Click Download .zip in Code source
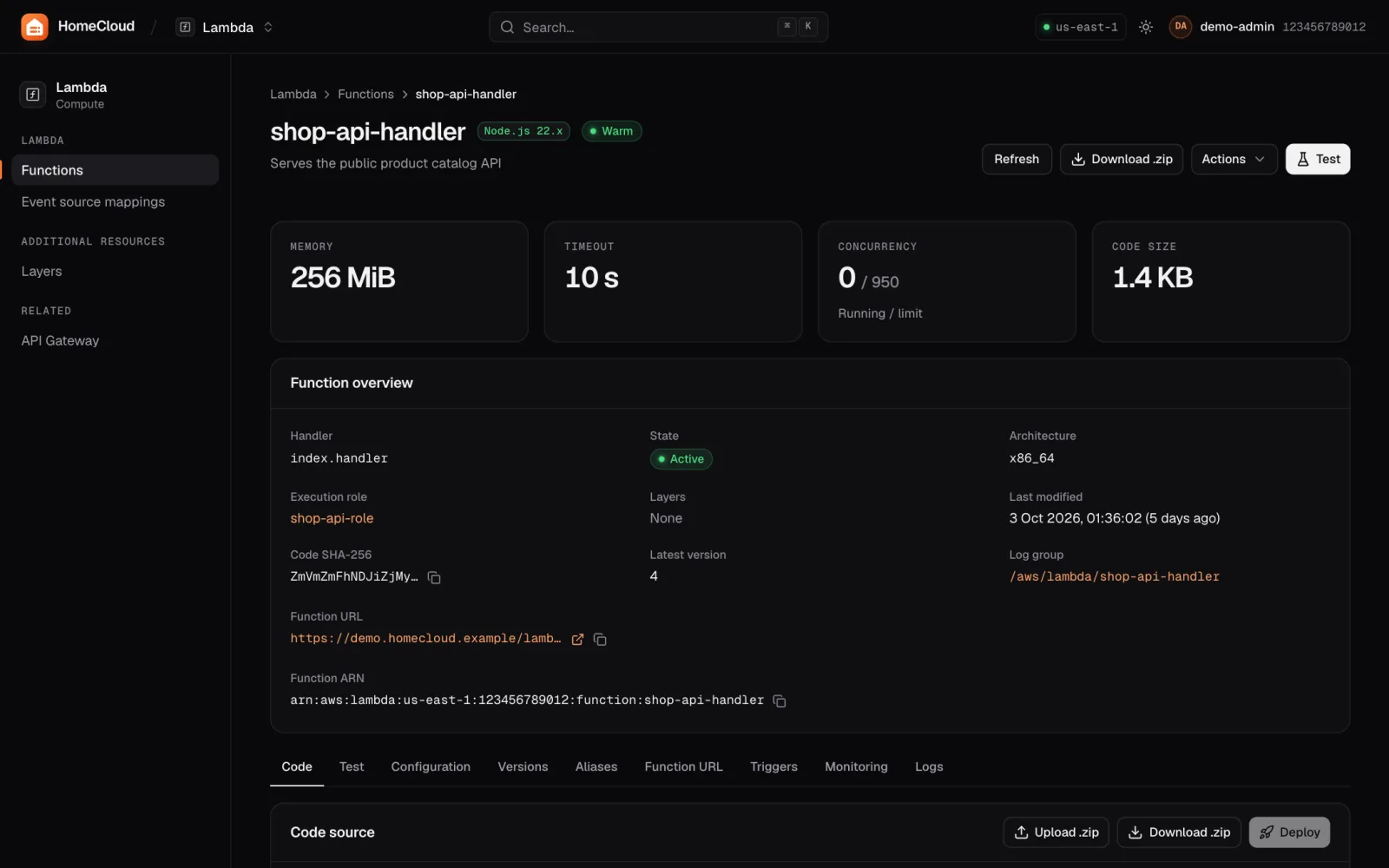 [1179, 832]
